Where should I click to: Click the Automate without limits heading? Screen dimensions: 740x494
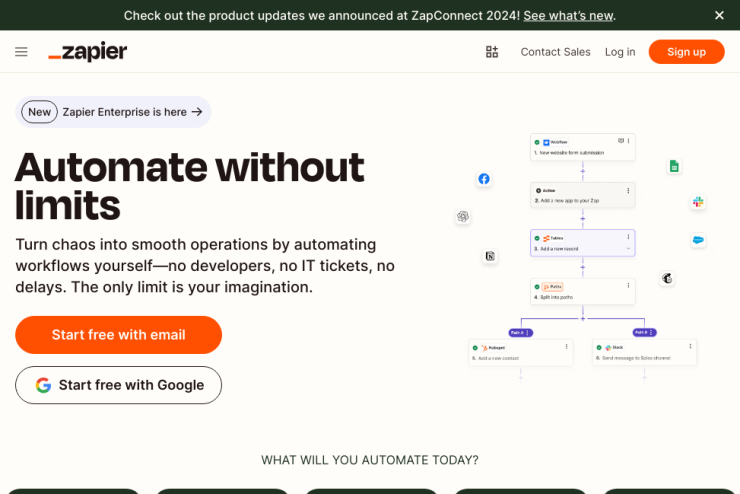tap(190, 186)
